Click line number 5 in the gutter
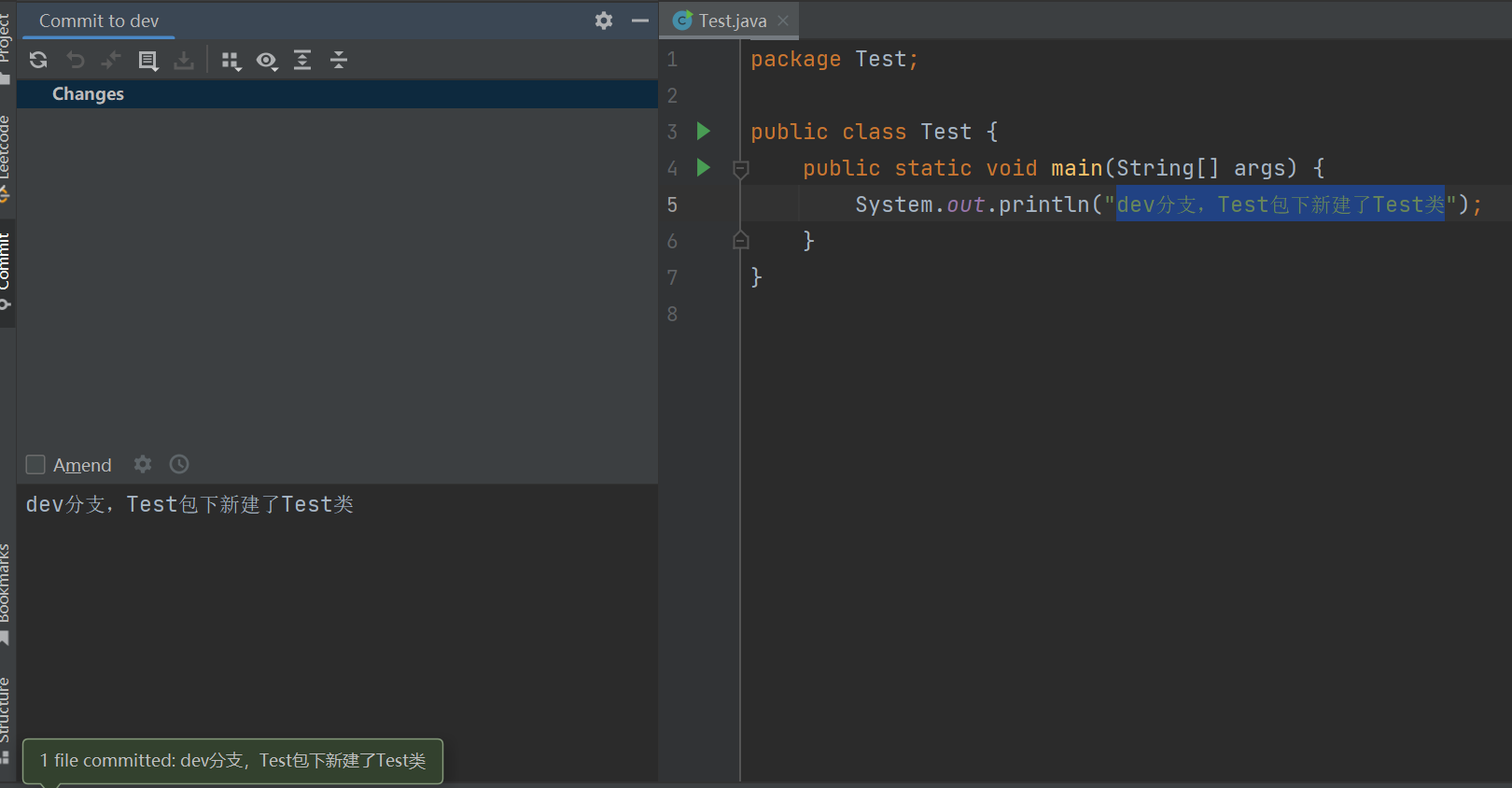1512x788 pixels. coord(672,204)
